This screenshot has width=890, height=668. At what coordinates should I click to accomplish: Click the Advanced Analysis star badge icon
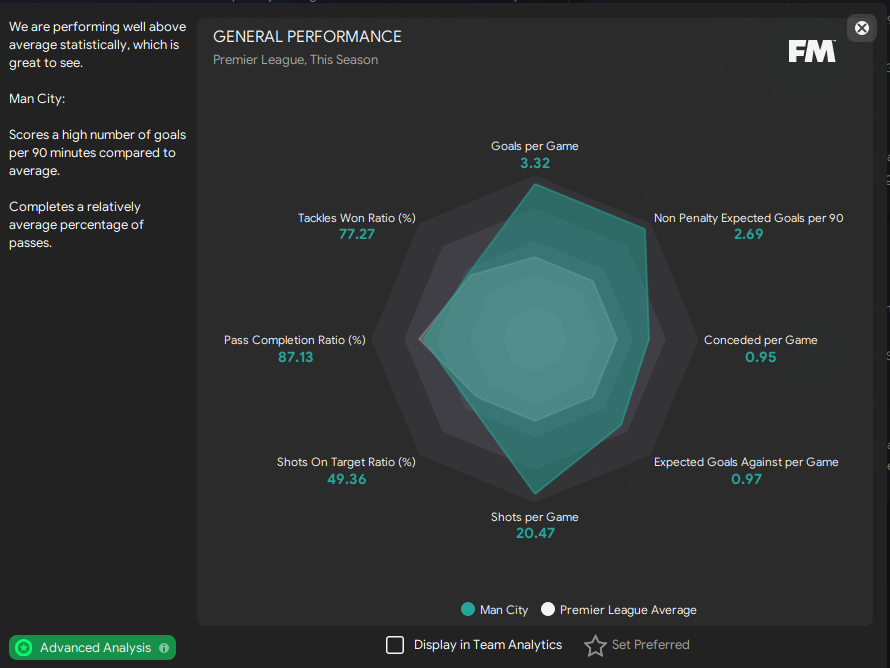[x=24, y=648]
